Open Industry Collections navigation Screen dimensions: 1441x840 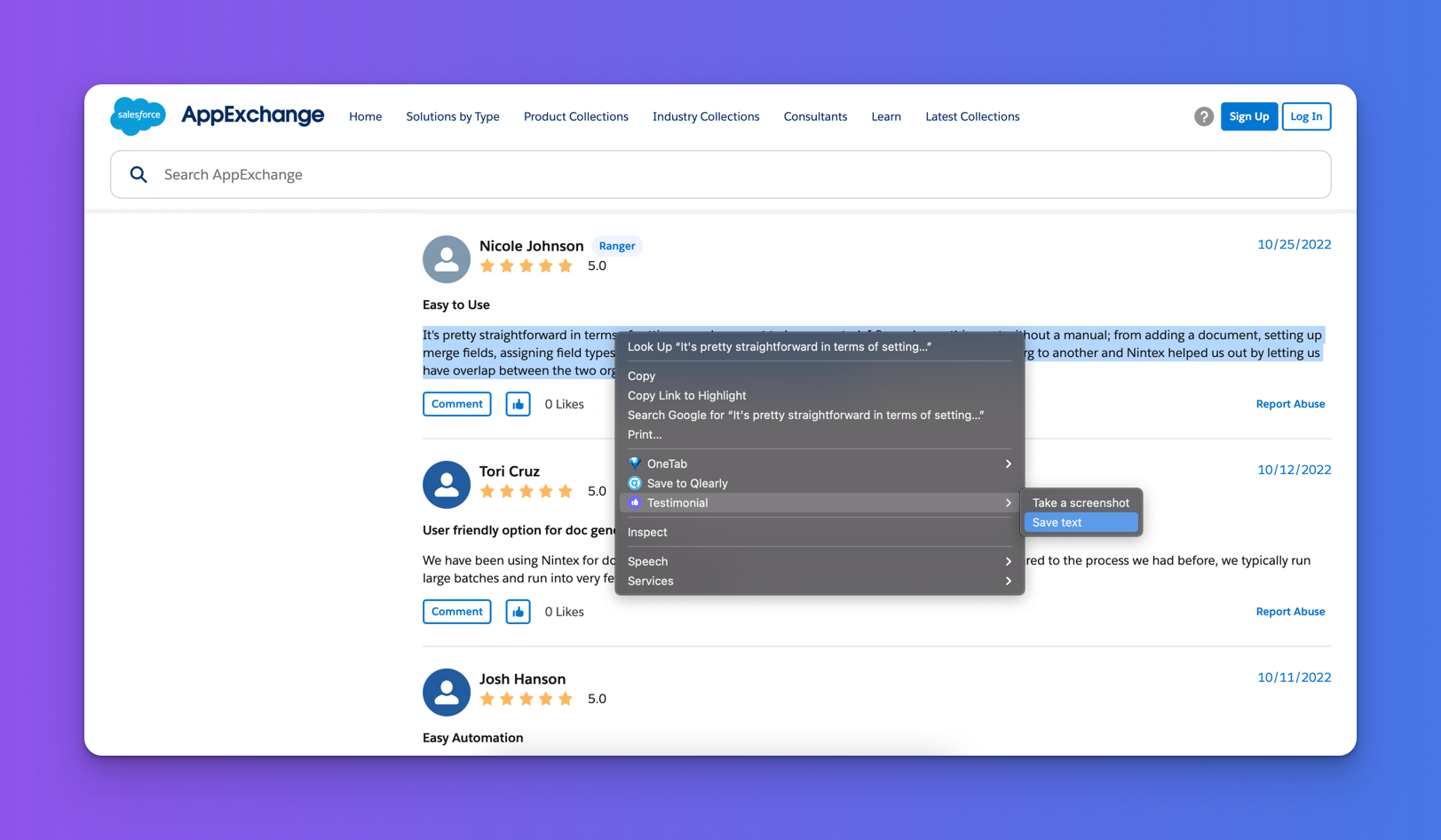[706, 116]
